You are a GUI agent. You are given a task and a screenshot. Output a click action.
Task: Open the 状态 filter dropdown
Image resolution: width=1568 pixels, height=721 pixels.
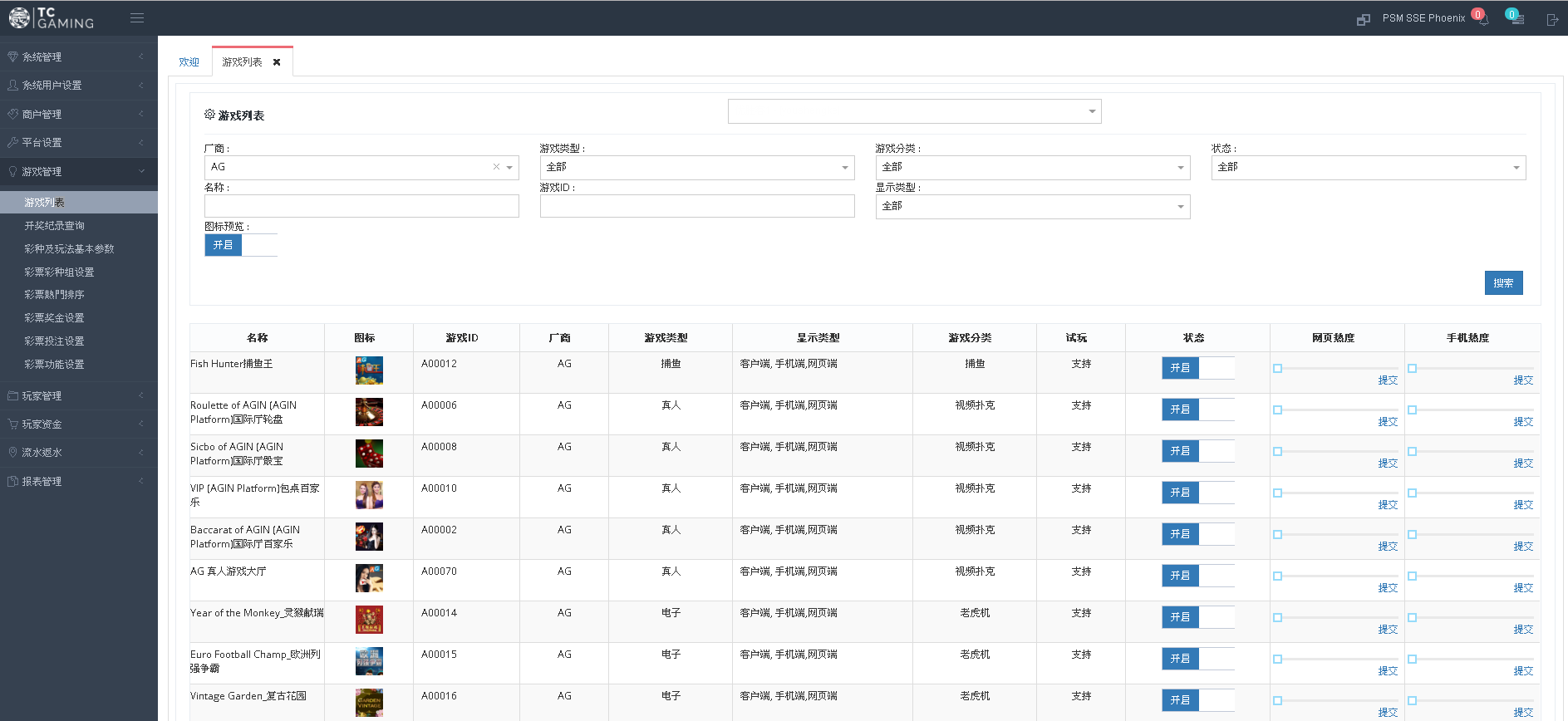[x=1368, y=168]
